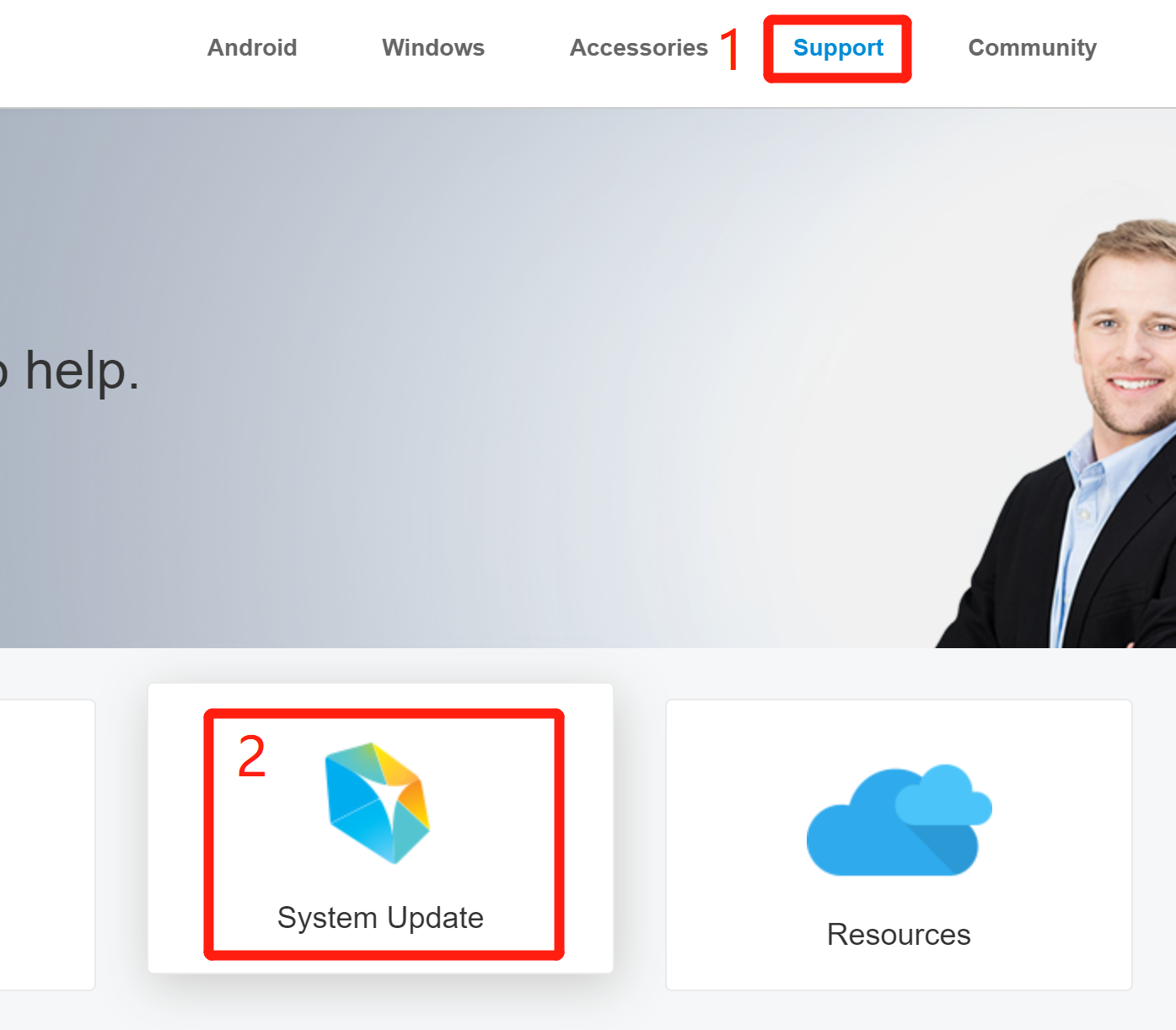Image resolution: width=1176 pixels, height=1030 pixels.
Task: Select Accessories in the navigation bar
Action: click(638, 48)
